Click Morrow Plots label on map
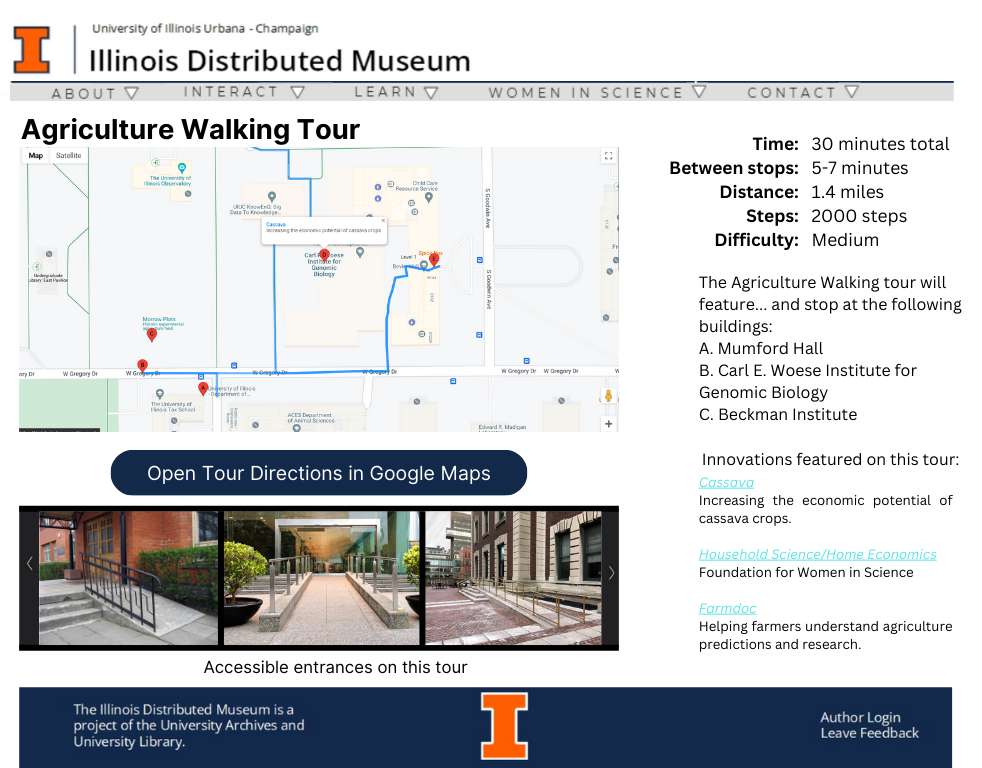 159,319
